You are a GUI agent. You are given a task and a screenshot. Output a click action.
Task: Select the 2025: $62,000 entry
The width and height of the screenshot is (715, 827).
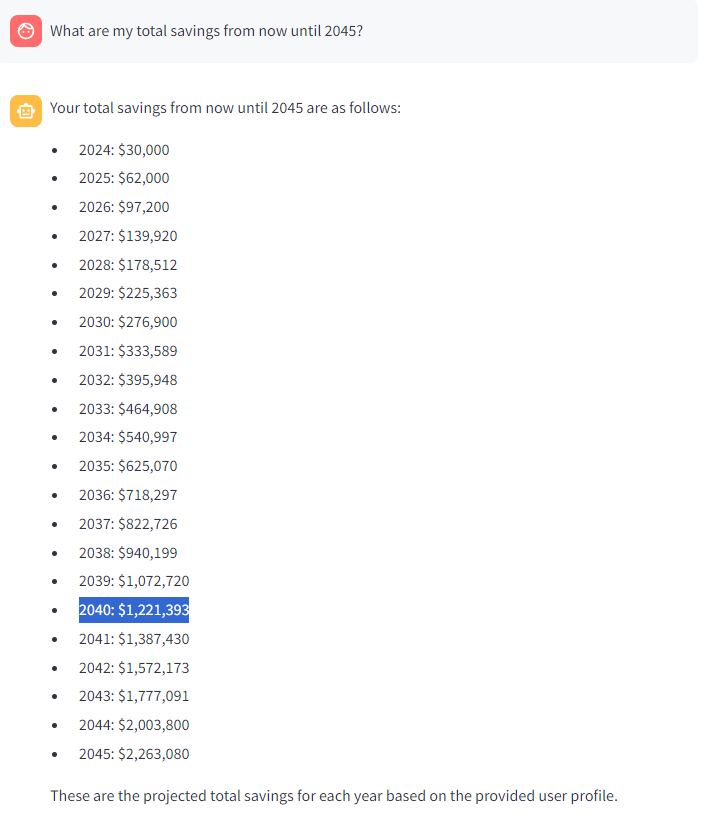[x=124, y=178]
